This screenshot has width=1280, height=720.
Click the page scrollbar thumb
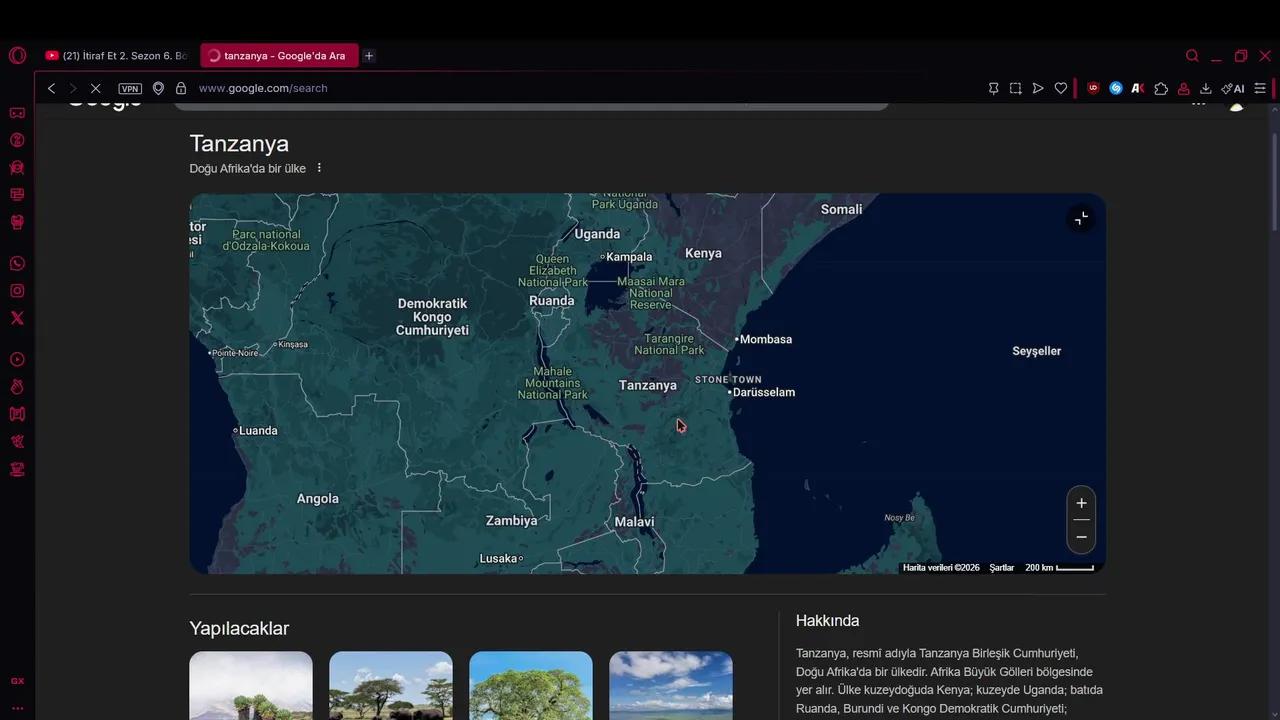pyautogui.click(x=1274, y=180)
